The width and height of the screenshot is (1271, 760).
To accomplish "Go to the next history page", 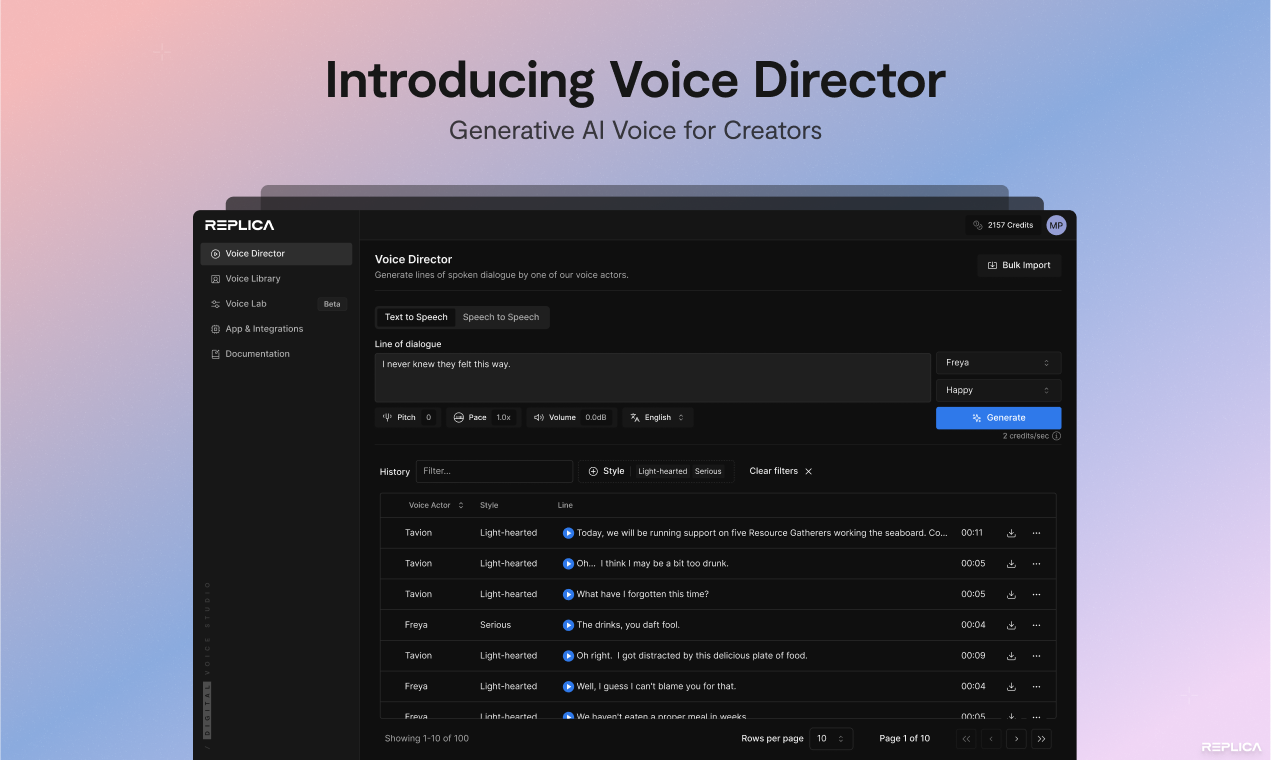I will (x=1016, y=739).
